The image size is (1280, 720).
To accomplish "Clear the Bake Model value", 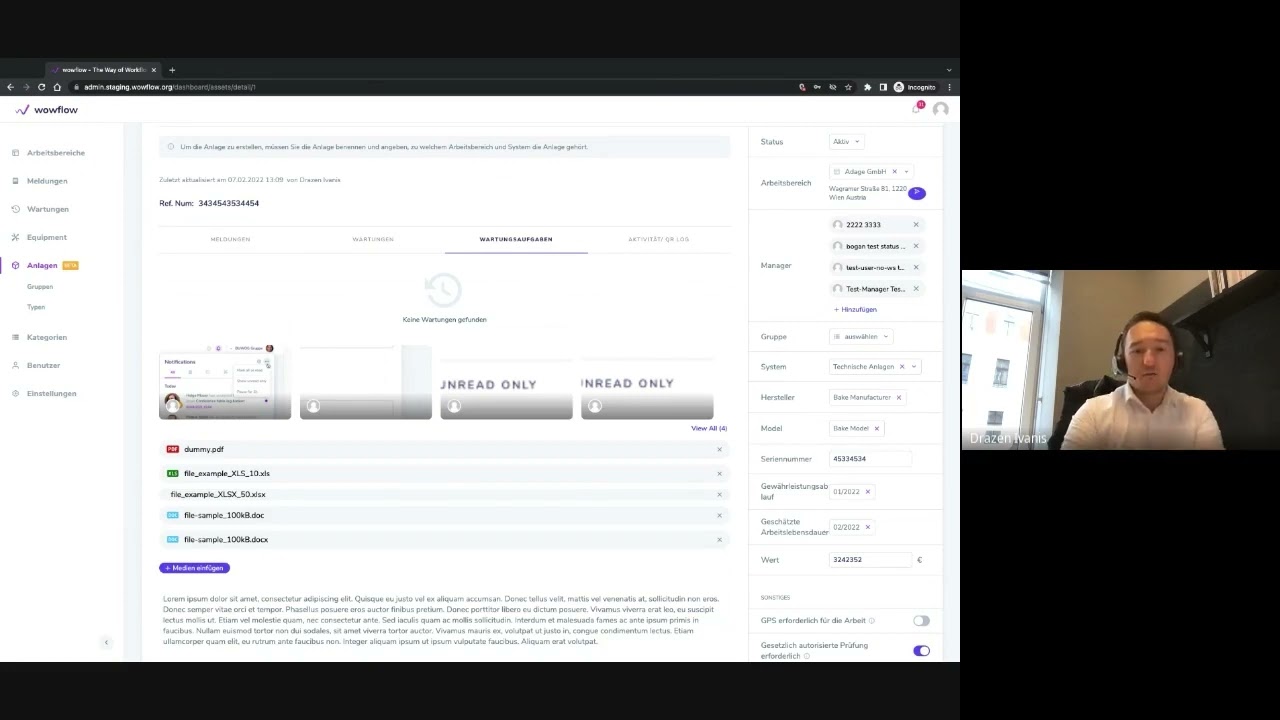I will 876,428.
